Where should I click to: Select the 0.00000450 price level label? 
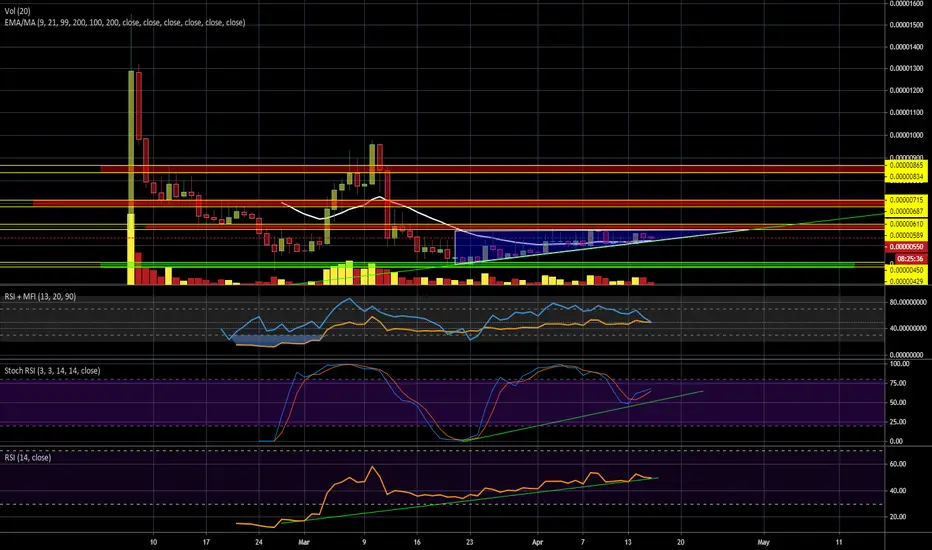pyautogui.click(x=906, y=270)
